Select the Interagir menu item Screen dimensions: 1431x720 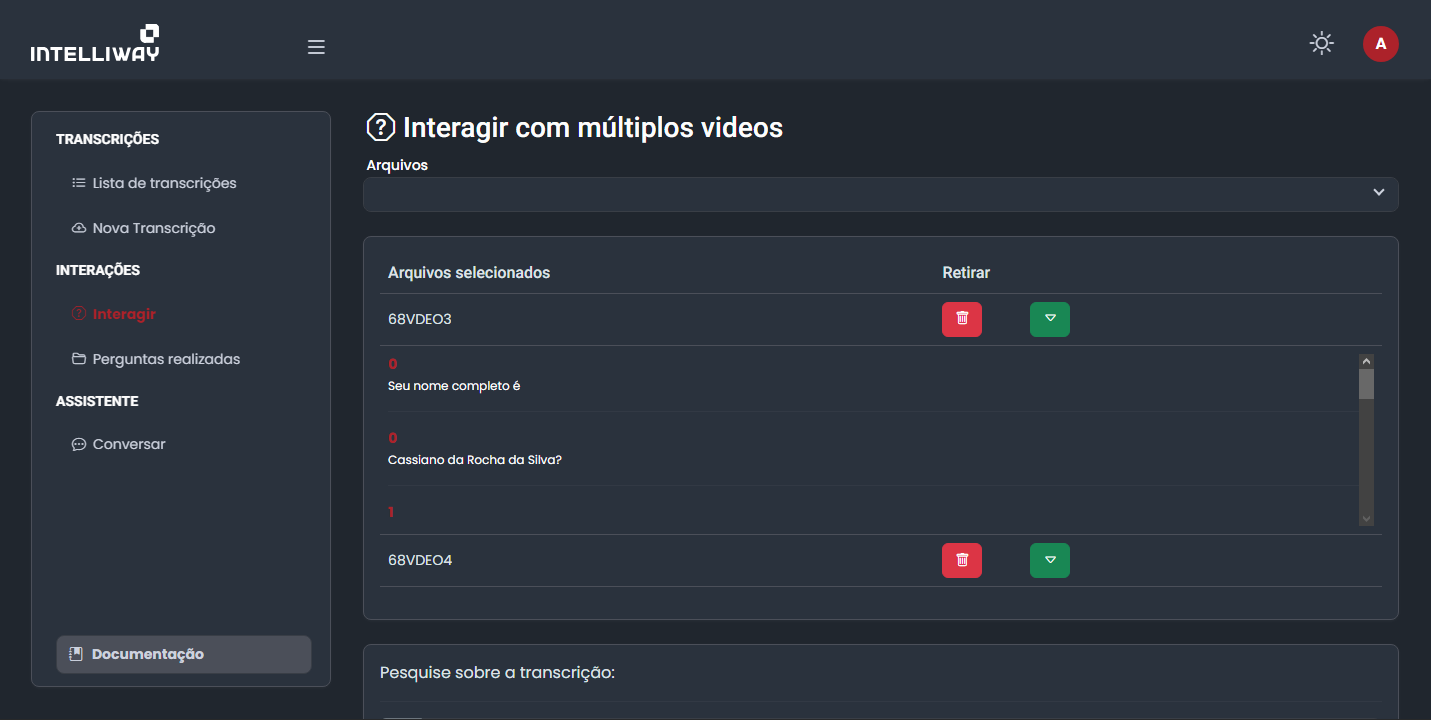pos(124,314)
